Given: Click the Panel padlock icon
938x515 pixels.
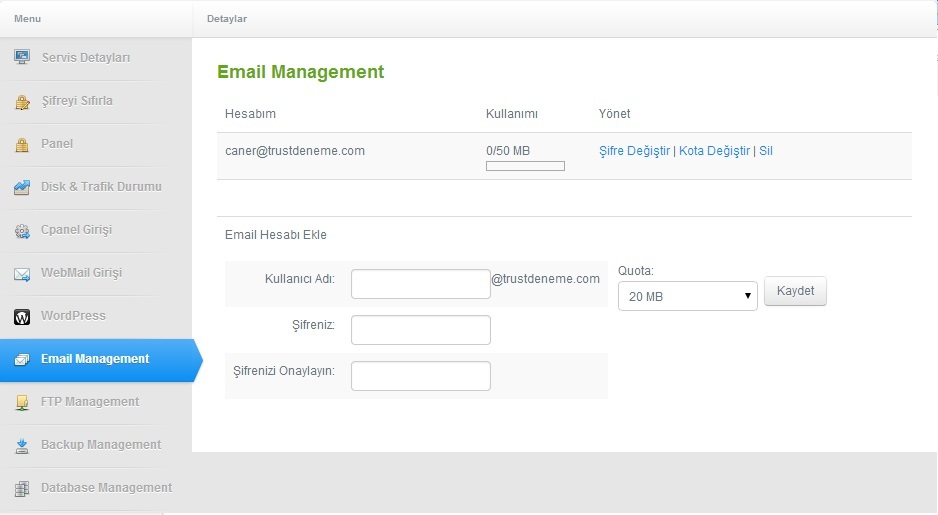Looking at the screenshot, I should (x=22, y=145).
